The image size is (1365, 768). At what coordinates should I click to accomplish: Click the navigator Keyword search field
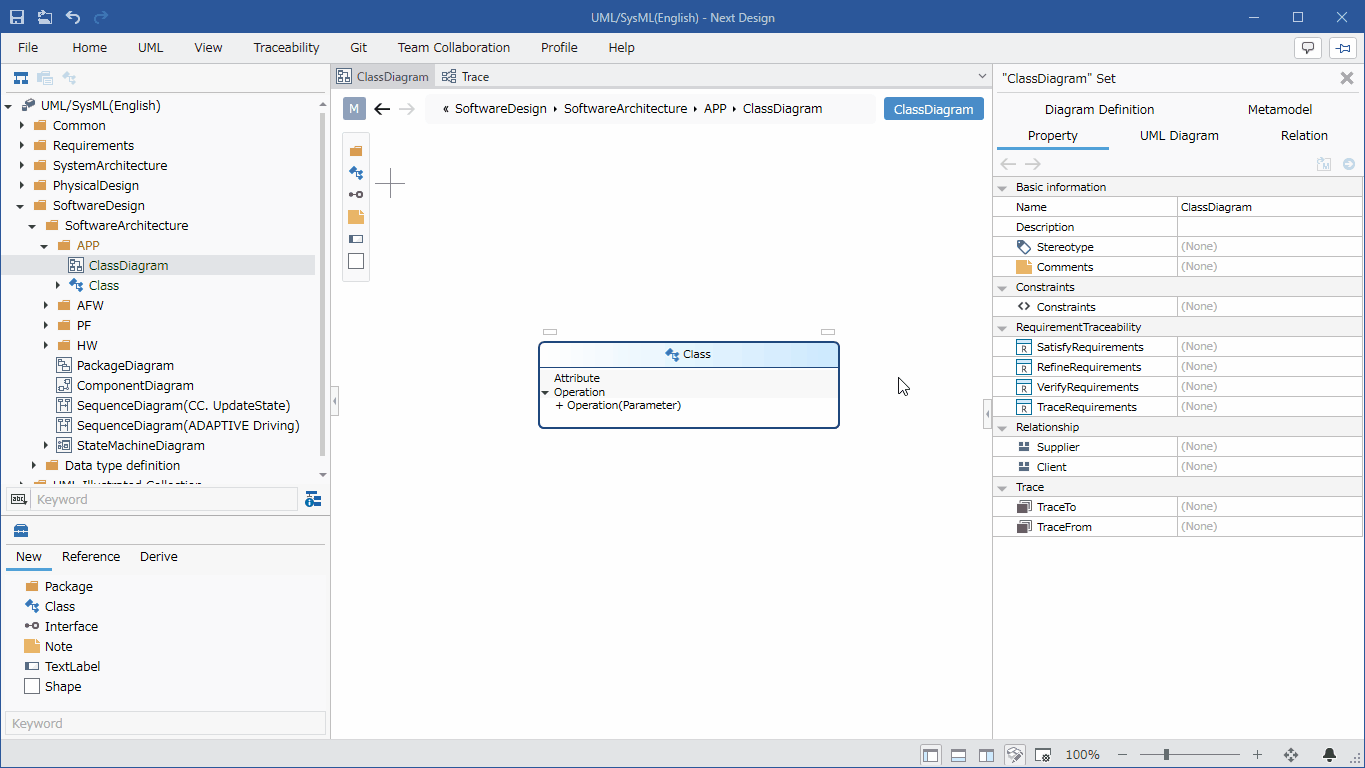click(164, 499)
